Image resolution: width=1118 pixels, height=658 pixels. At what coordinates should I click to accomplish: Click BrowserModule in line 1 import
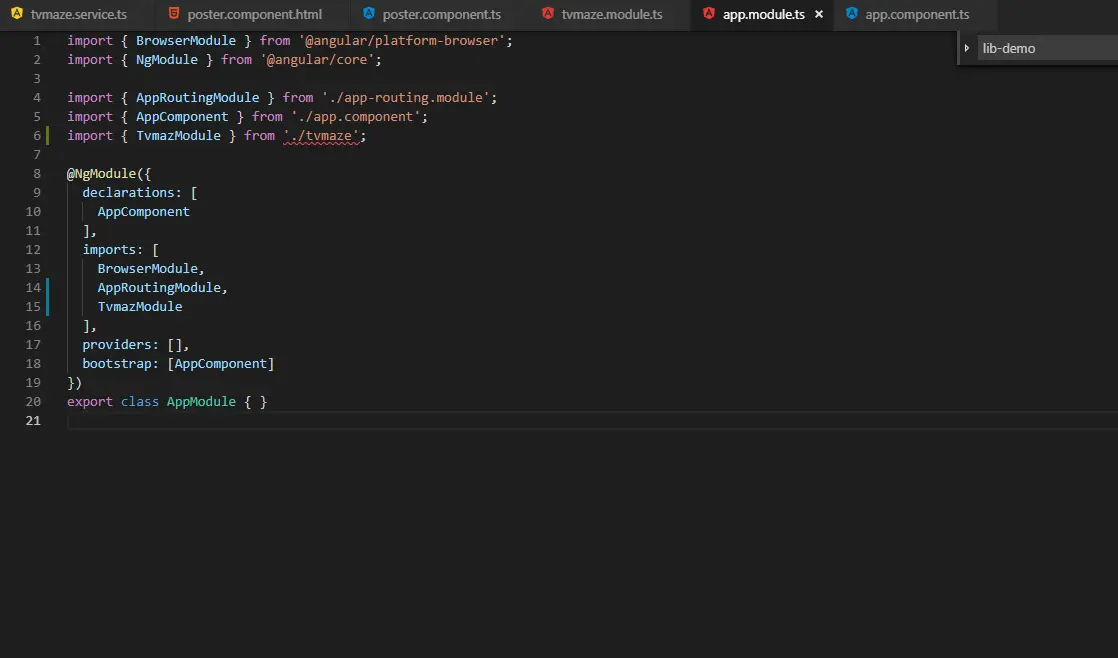(186, 41)
